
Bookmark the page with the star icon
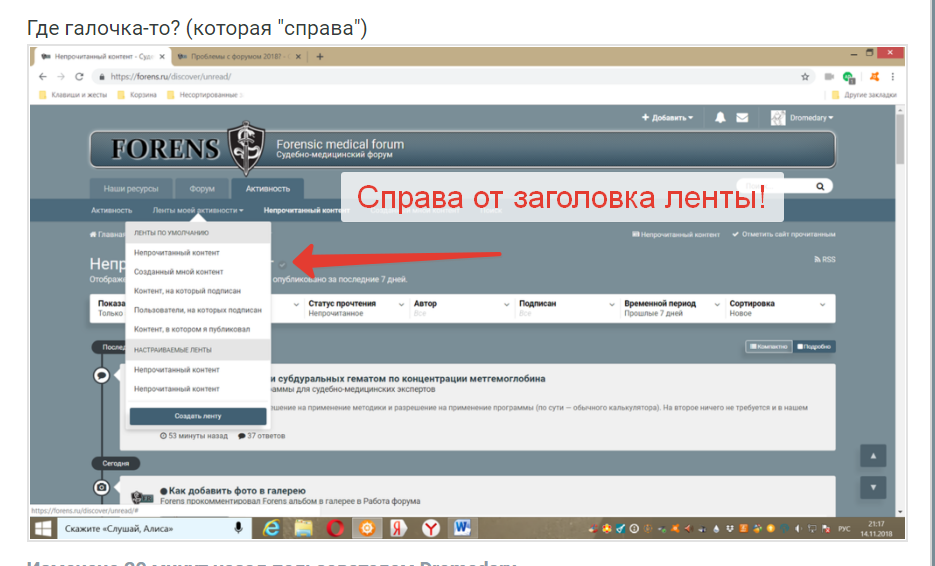pyautogui.click(x=805, y=76)
